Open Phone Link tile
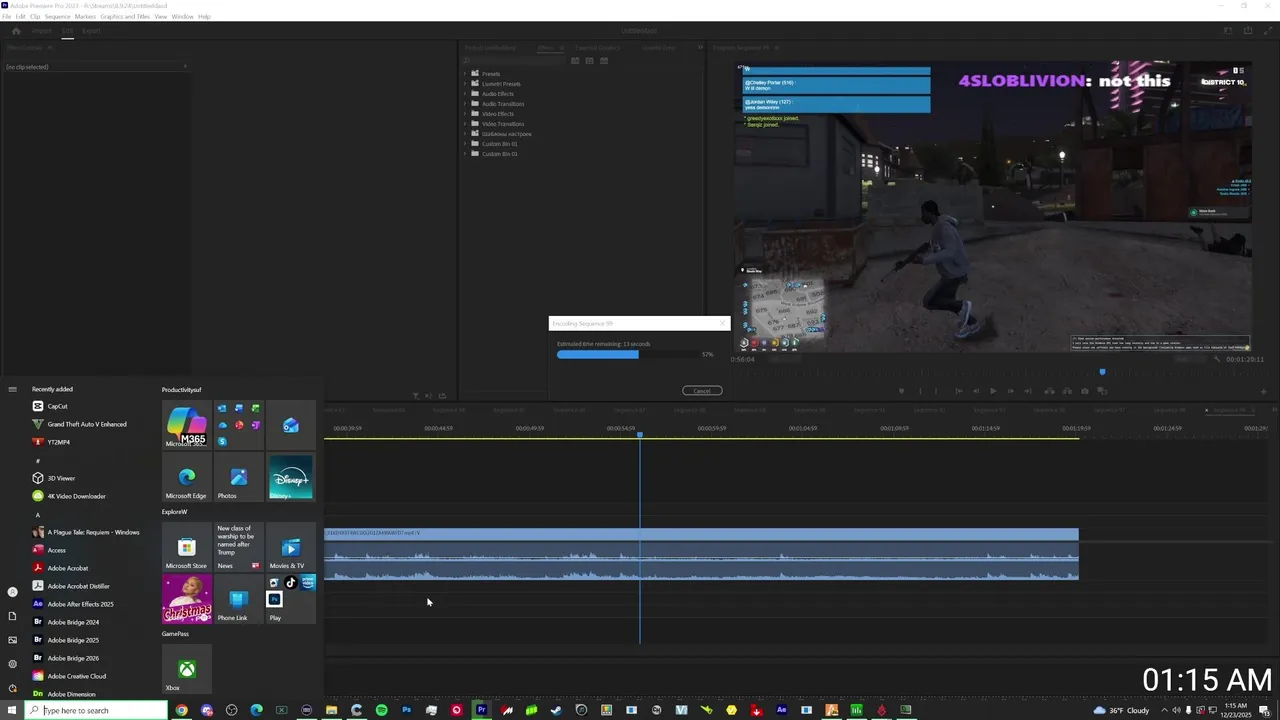The width and height of the screenshot is (1280, 720). point(239,599)
